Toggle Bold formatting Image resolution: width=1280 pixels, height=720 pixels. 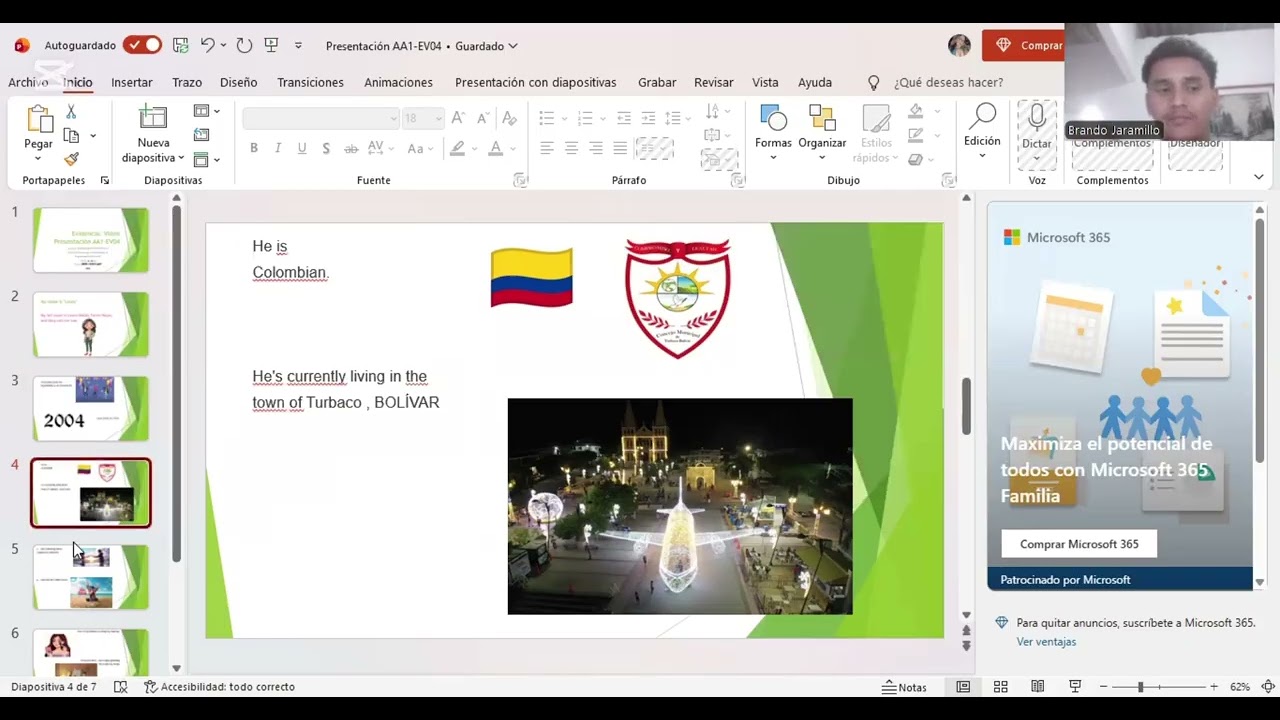[x=254, y=148]
